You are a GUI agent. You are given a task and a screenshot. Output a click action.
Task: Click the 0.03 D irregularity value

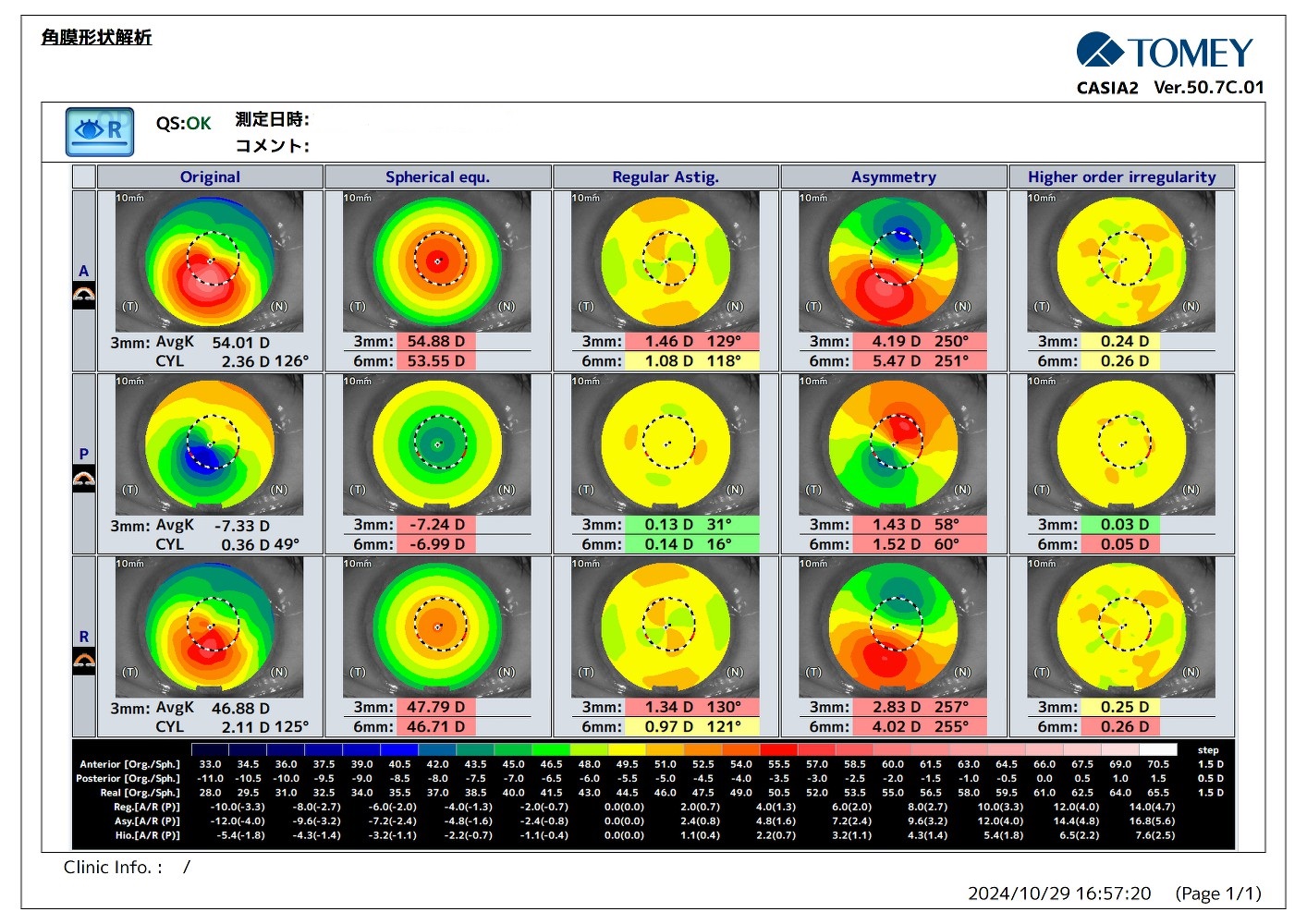click(x=1121, y=524)
